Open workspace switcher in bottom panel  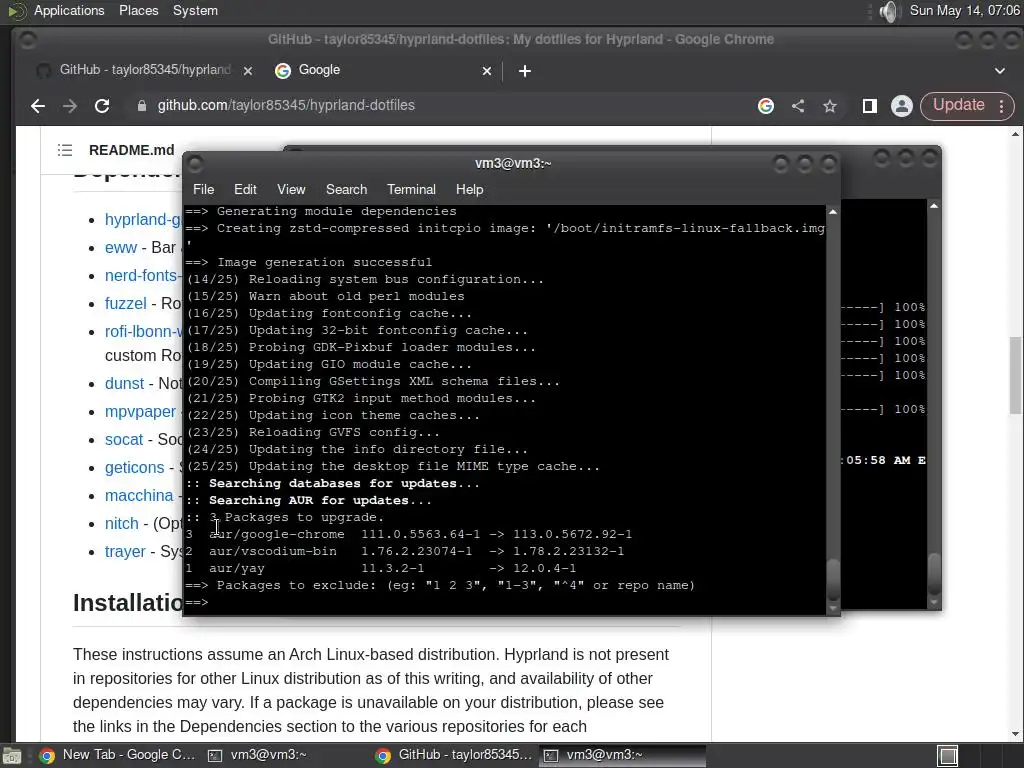point(948,756)
